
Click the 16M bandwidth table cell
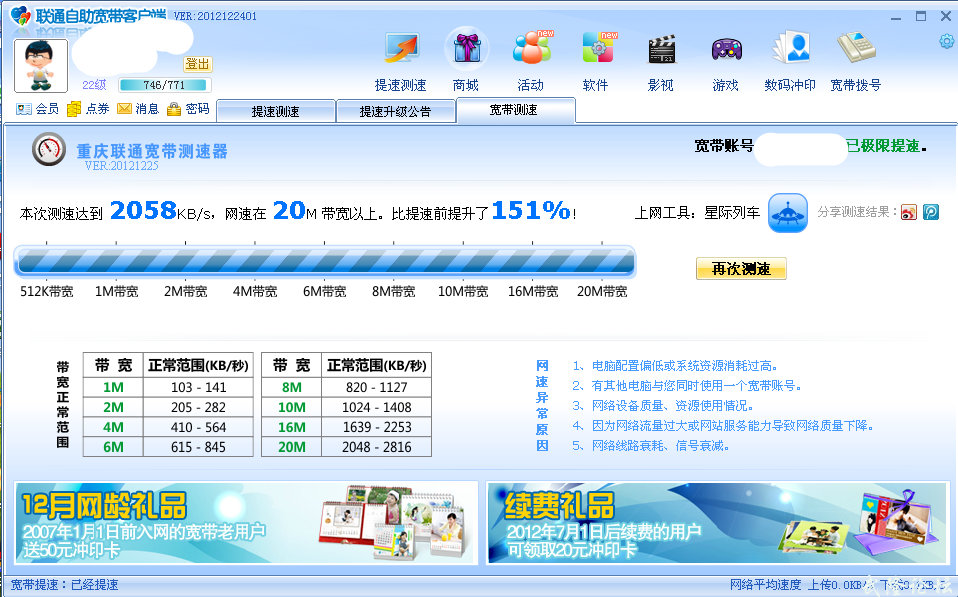pos(292,427)
